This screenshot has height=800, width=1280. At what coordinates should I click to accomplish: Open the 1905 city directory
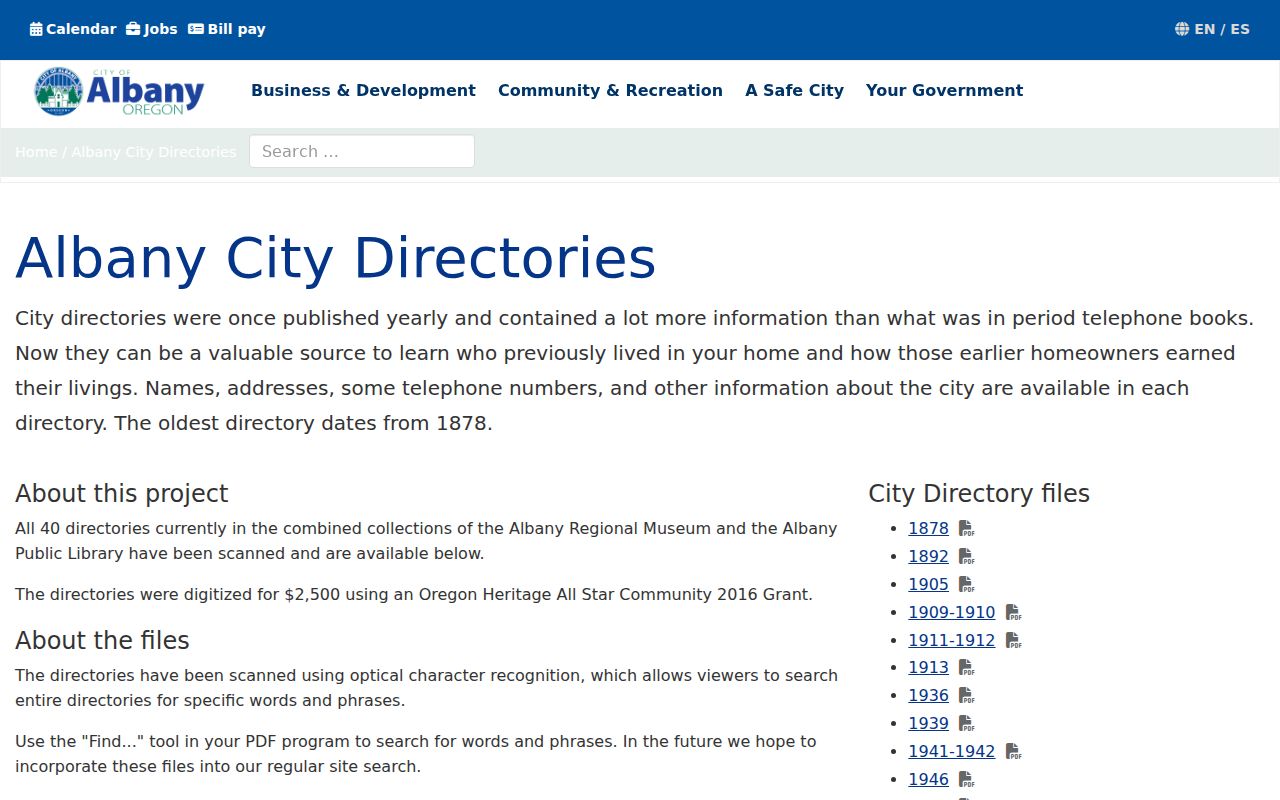tap(928, 584)
